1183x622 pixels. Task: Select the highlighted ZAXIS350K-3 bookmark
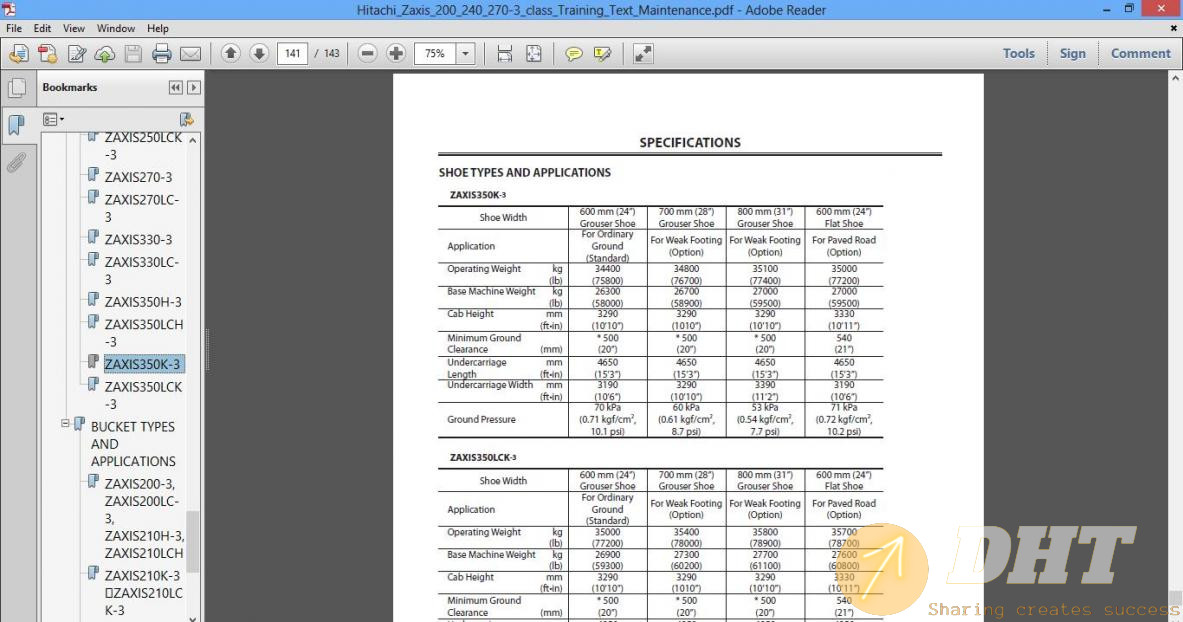tap(143, 364)
